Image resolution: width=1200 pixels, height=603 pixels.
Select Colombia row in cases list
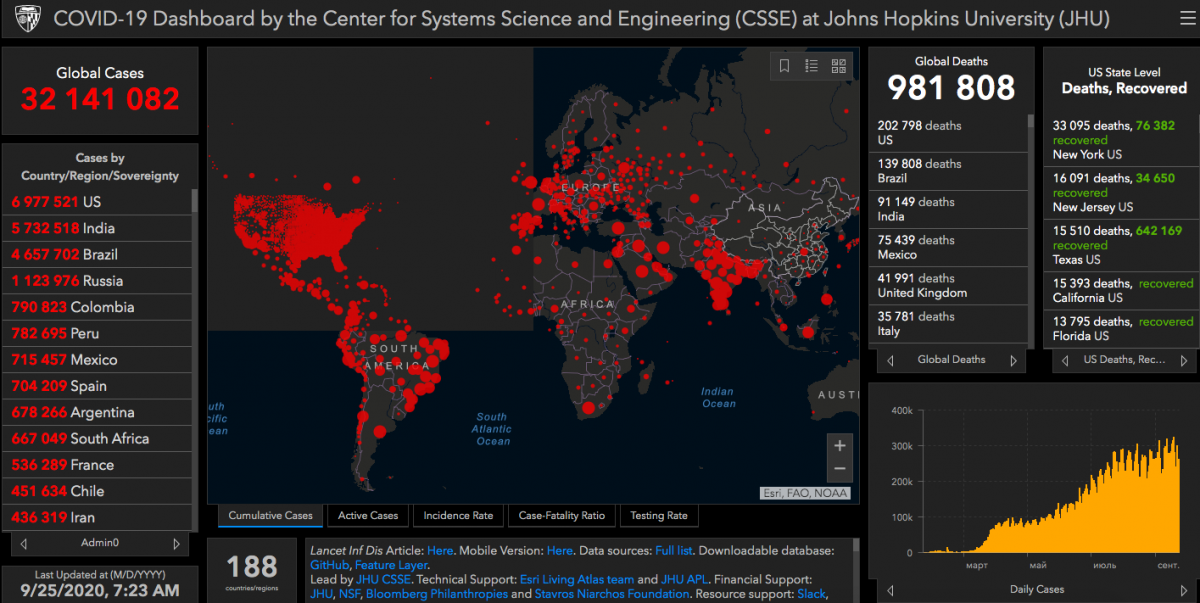coord(98,307)
